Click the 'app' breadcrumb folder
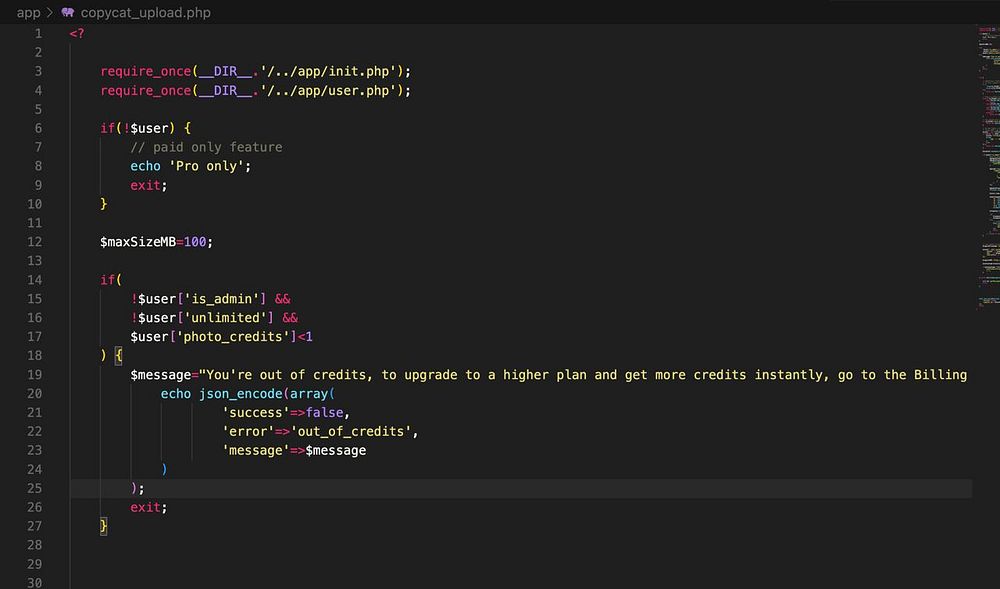1000x589 pixels. tap(28, 13)
